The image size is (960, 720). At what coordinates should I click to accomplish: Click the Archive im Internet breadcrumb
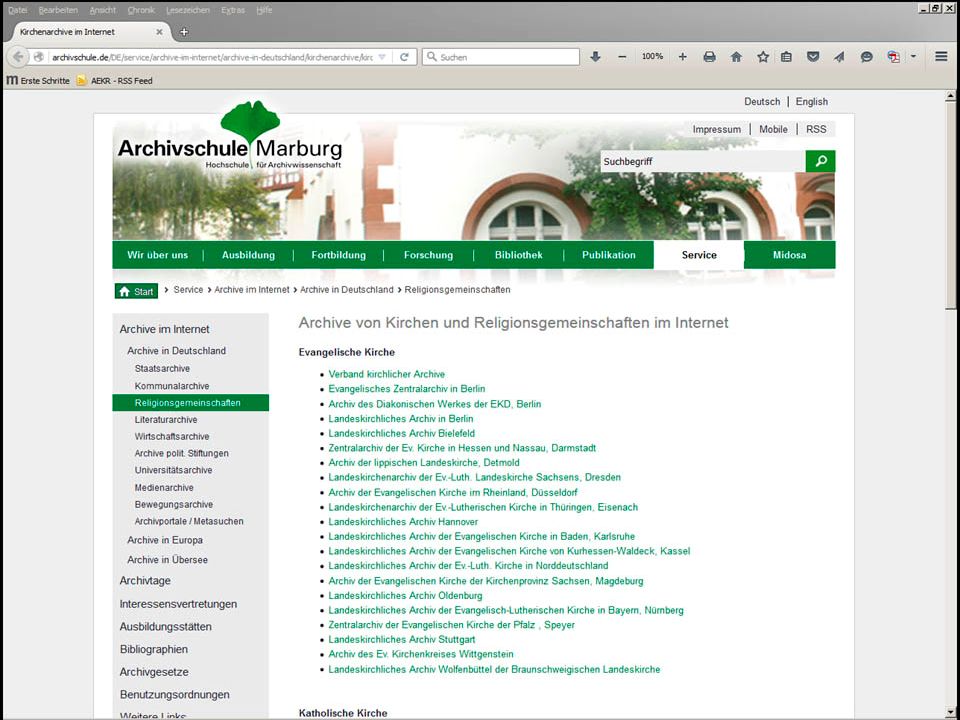[252, 290]
